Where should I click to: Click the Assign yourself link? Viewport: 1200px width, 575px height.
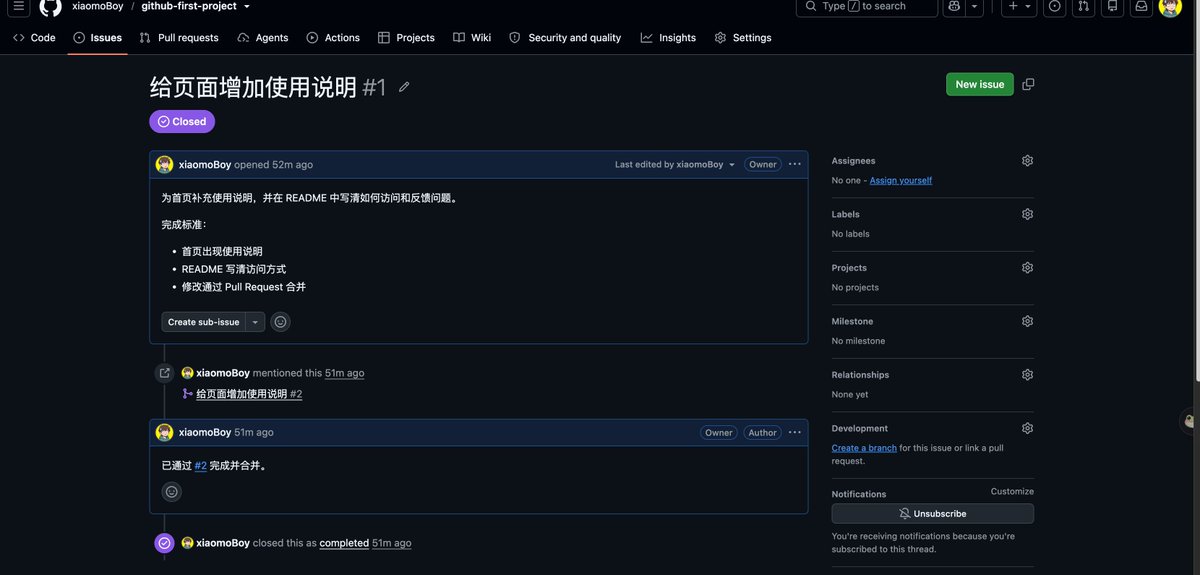coord(901,181)
